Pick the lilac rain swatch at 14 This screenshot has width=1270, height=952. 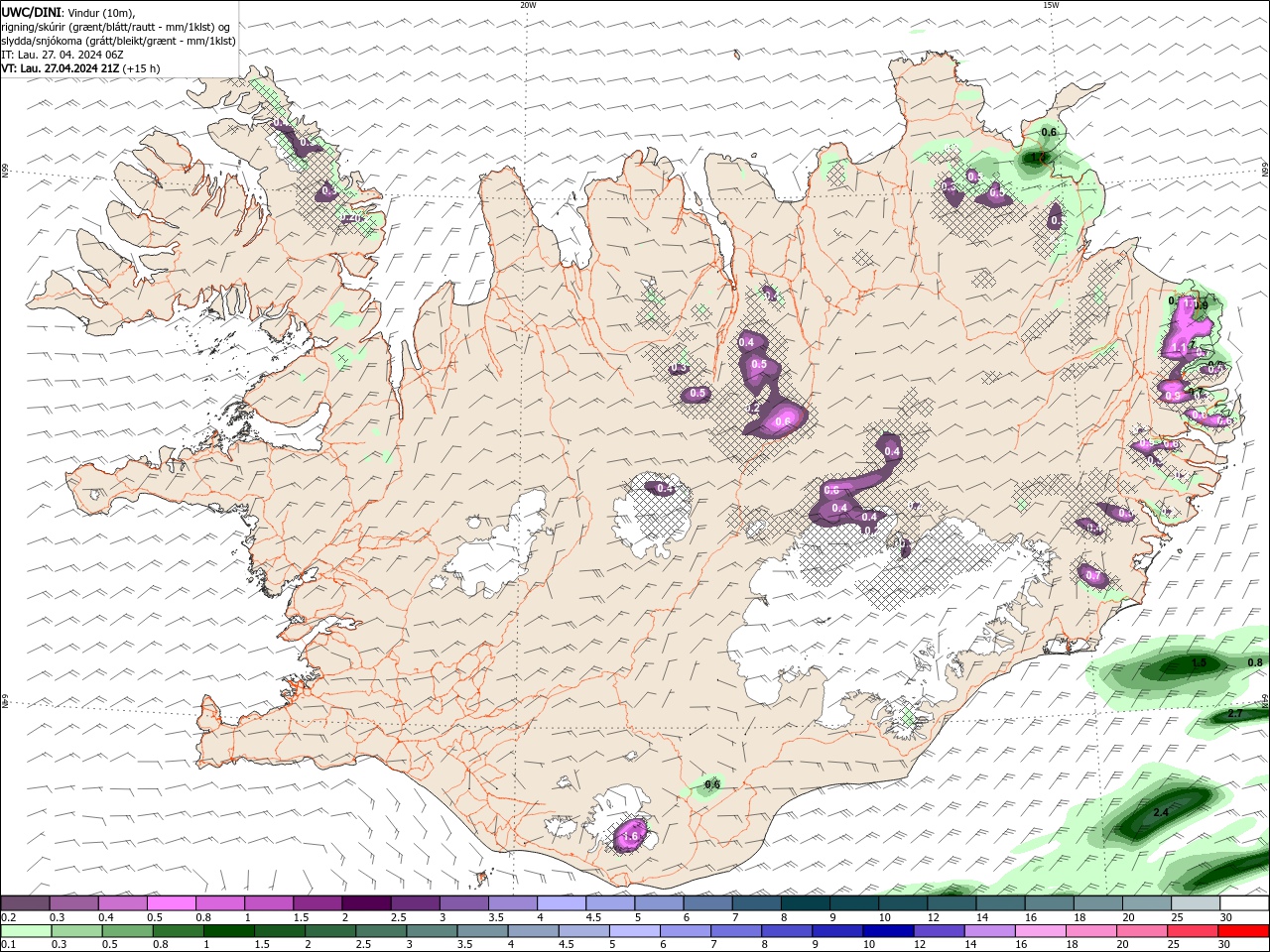click(990, 931)
